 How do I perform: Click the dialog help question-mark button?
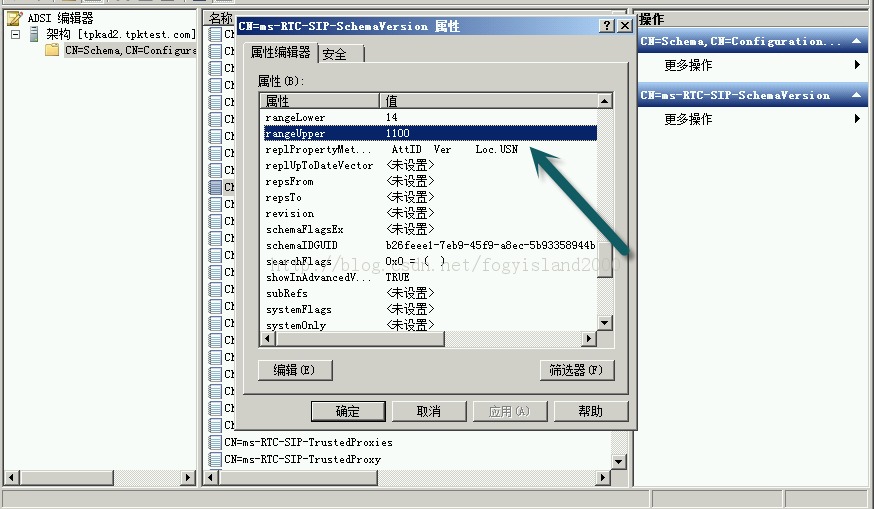click(606, 26)
